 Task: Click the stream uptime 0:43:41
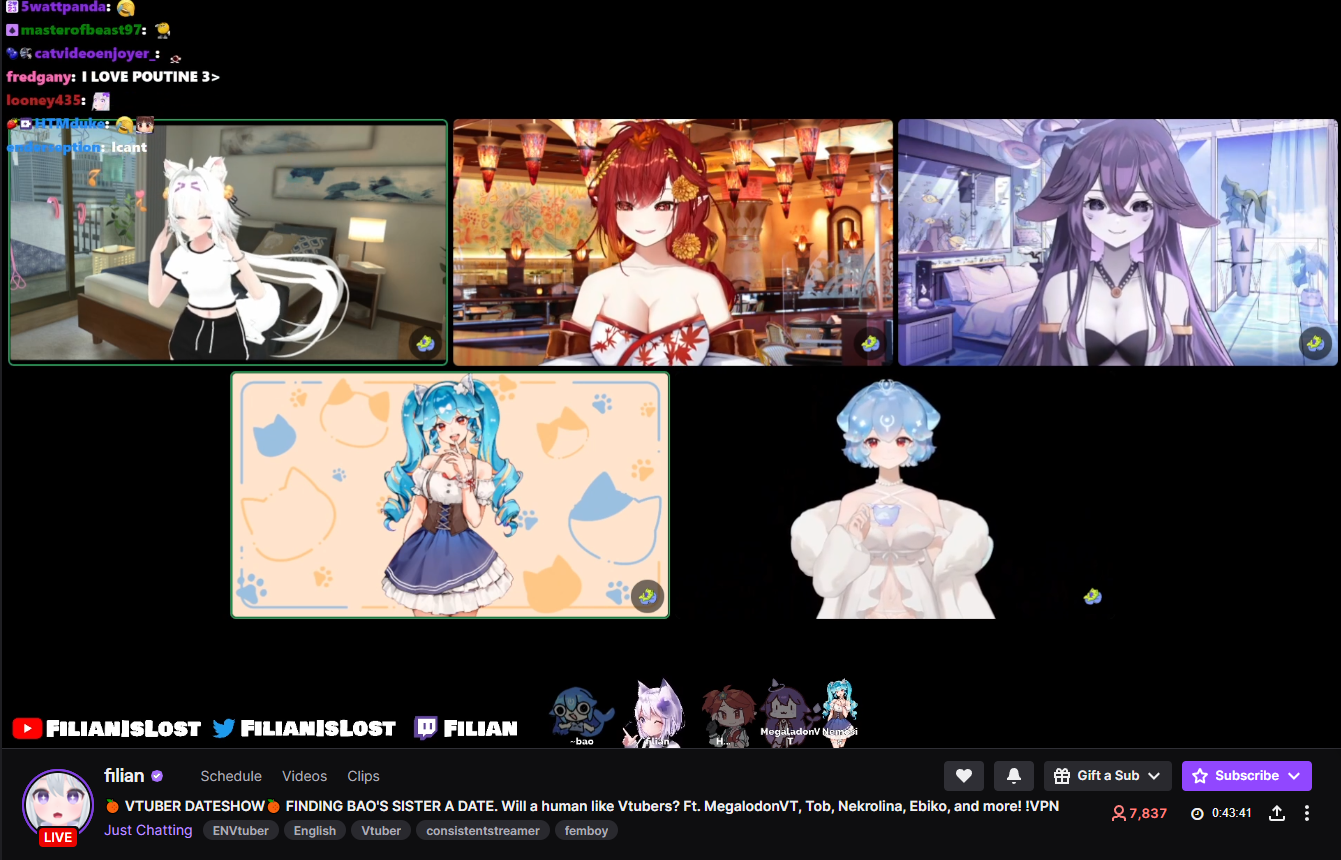[1221, 813]
